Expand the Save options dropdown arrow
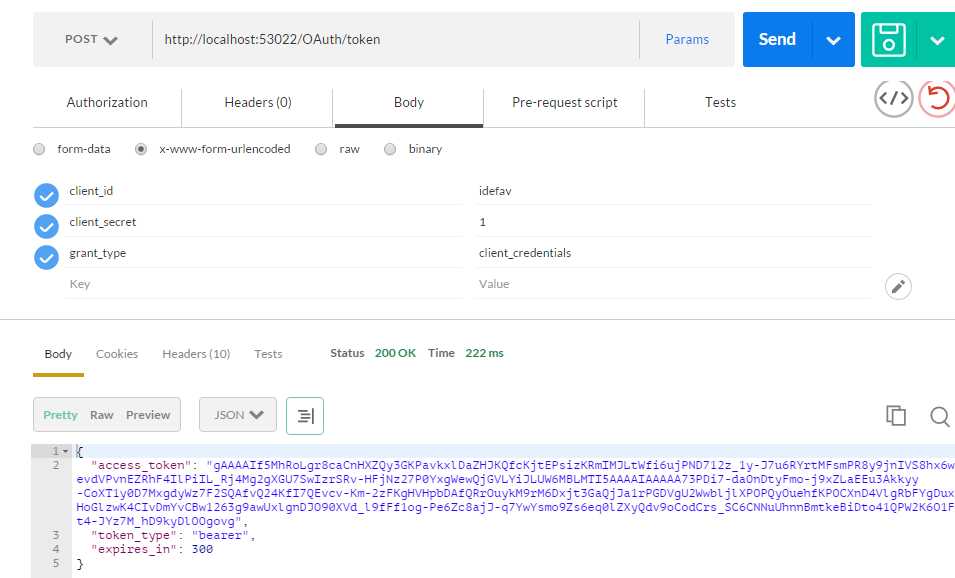Image resolution: width=955 pixels, height=578 pixels. point(937,40)
